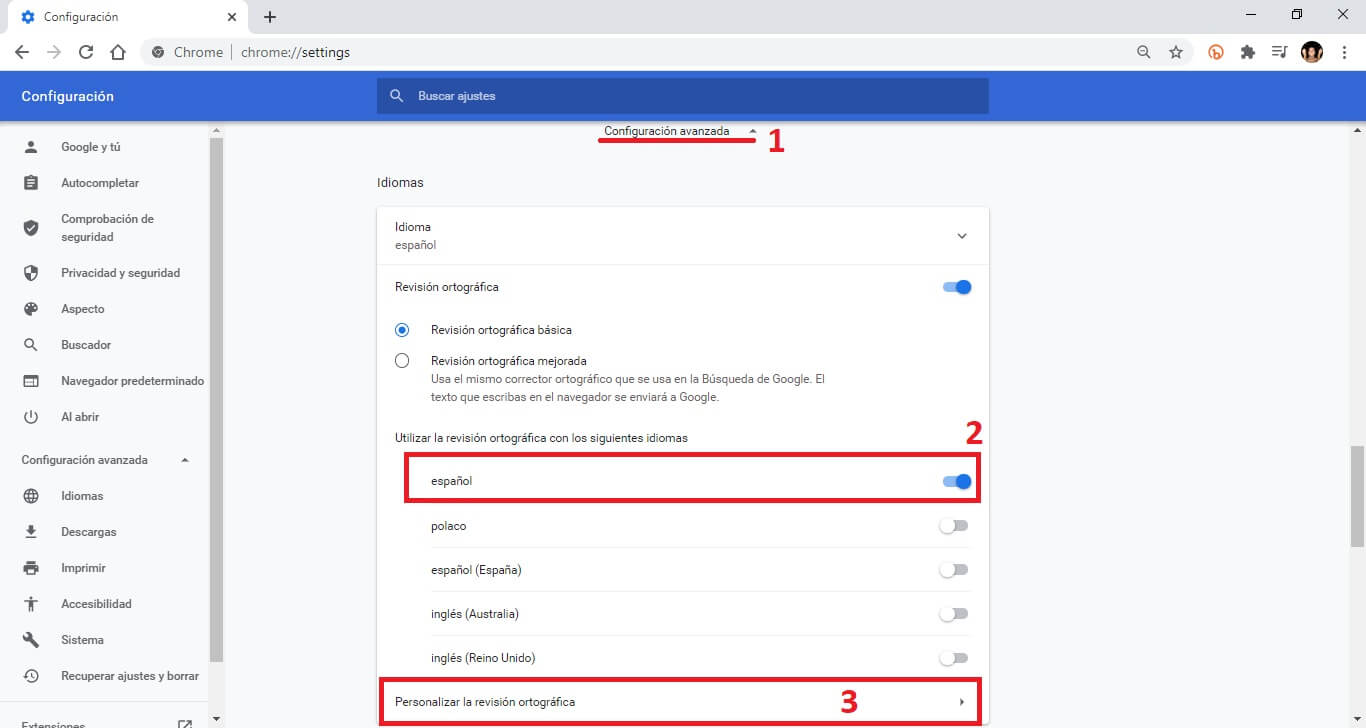Click the browser forward arrow
1366x728 pixels.
(x=54, y=52)
